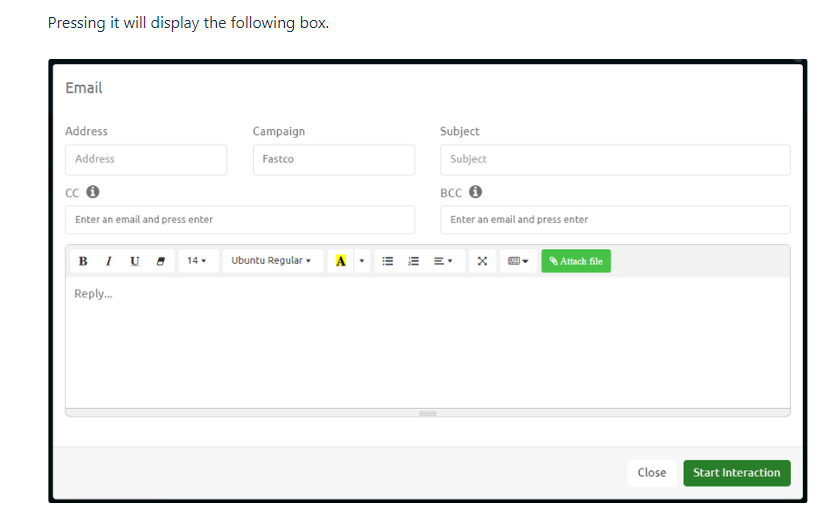Toggle fullscreen editor mode

click(x=482, y=261)
